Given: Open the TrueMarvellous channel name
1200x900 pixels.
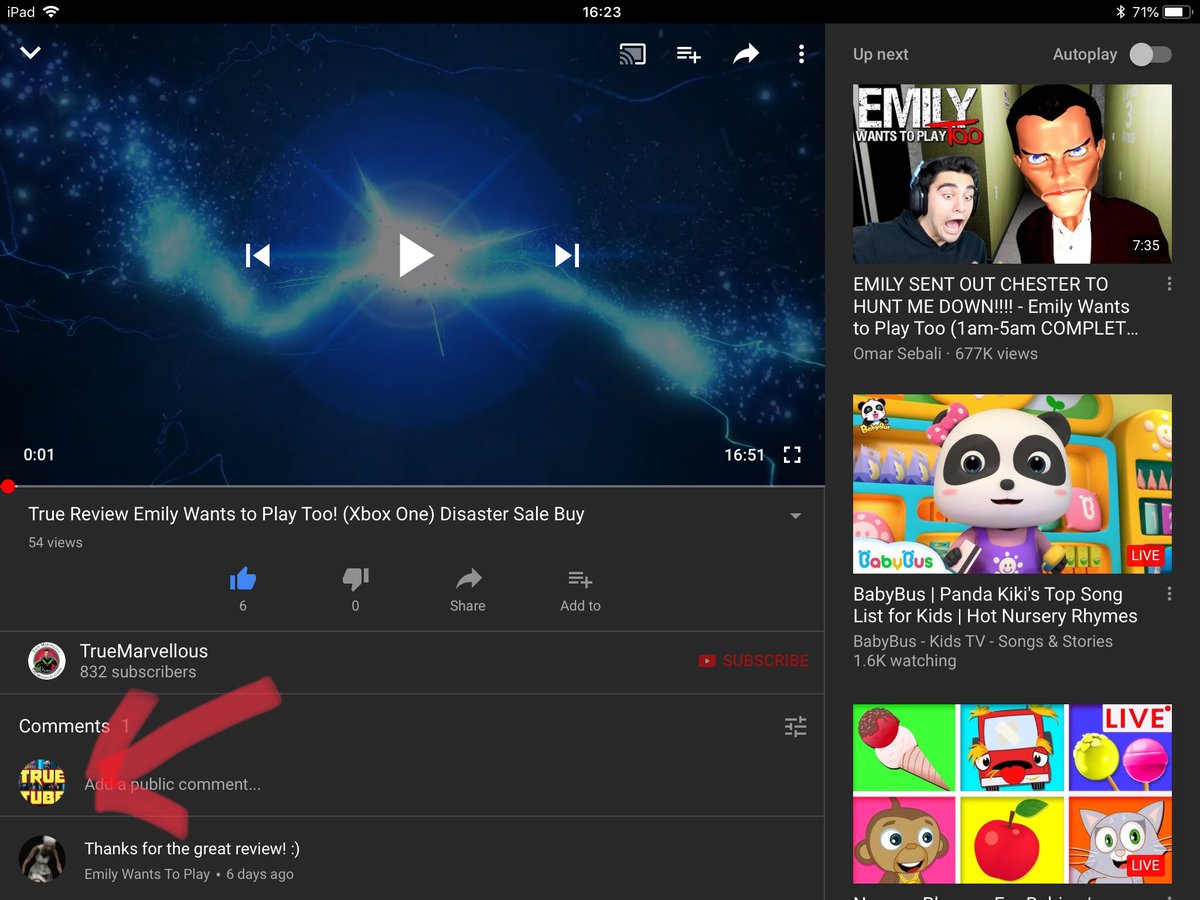Looking at the screenshot, I should coord(144,651).
